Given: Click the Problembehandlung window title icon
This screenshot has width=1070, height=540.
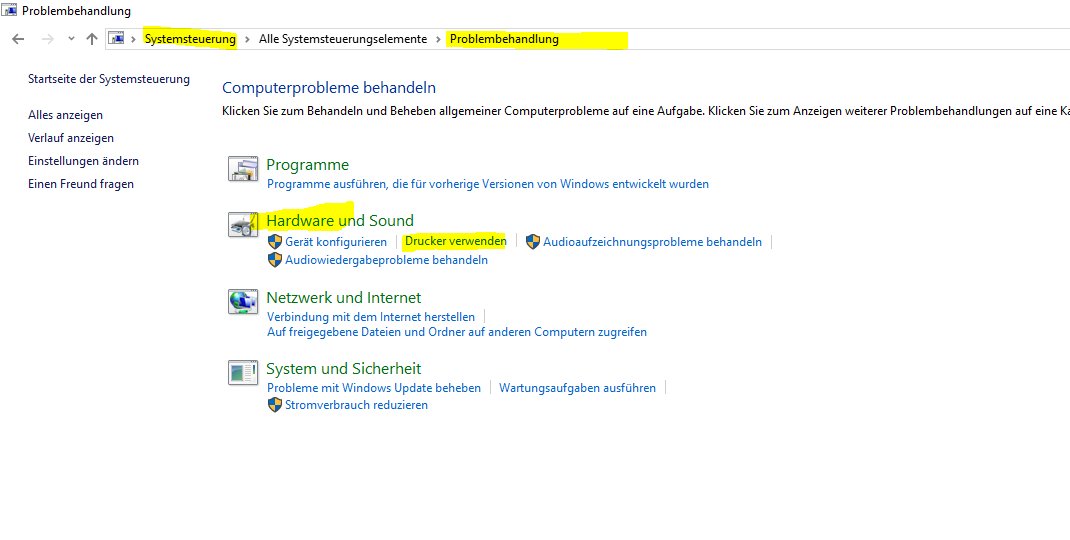Looking at the screenshot, I should coord(10,11).
